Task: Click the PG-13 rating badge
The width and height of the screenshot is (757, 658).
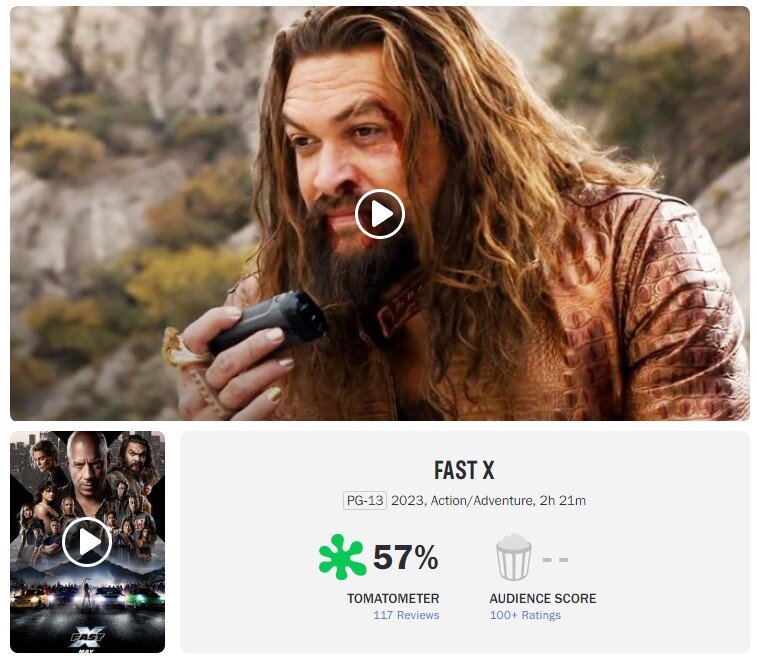Action: coord(365,501)
